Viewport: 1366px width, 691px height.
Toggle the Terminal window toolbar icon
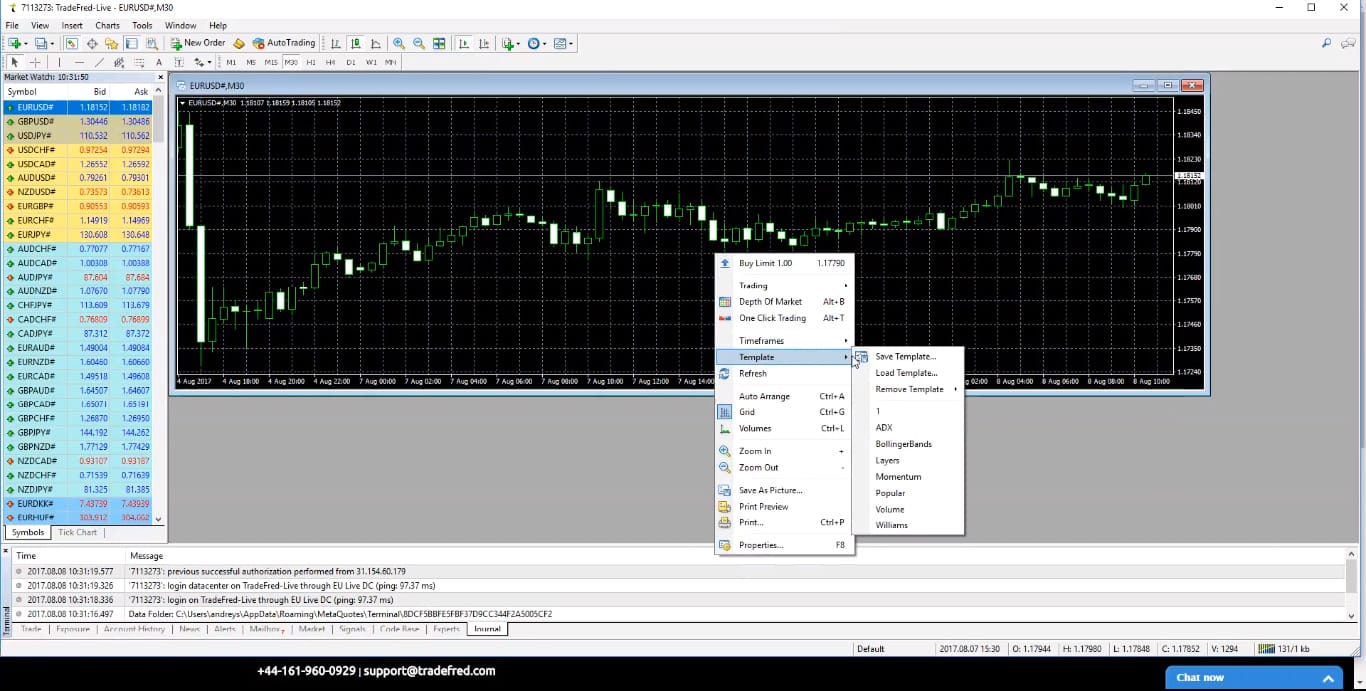131,43
